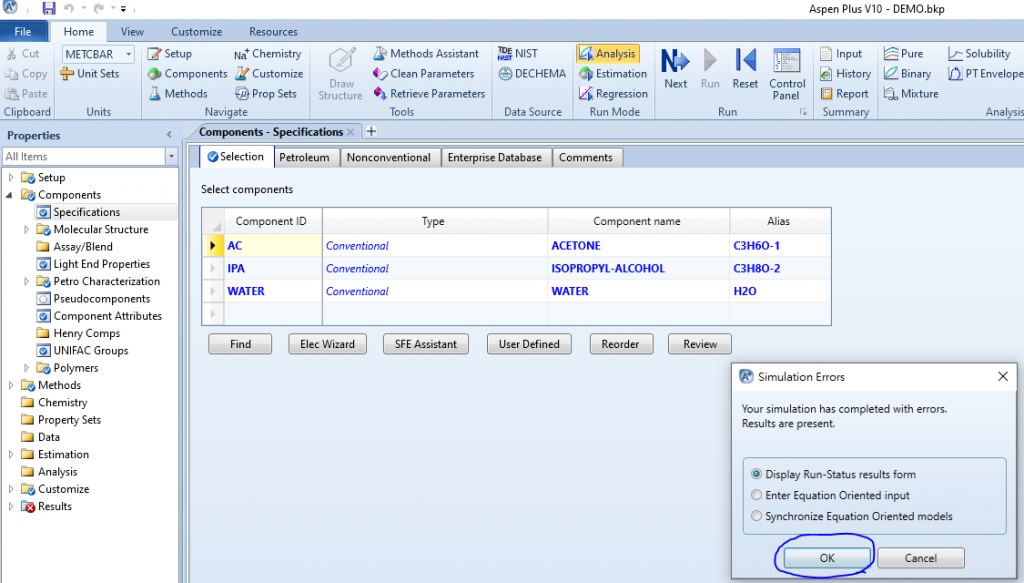This screenshot has height=583, width=1024.
Task: Open the DECHEMA data source
Action: (532, 74)
